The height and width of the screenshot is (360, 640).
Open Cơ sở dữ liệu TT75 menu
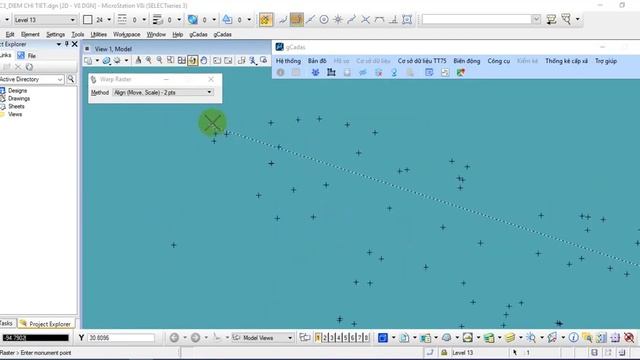pos(422,61)
